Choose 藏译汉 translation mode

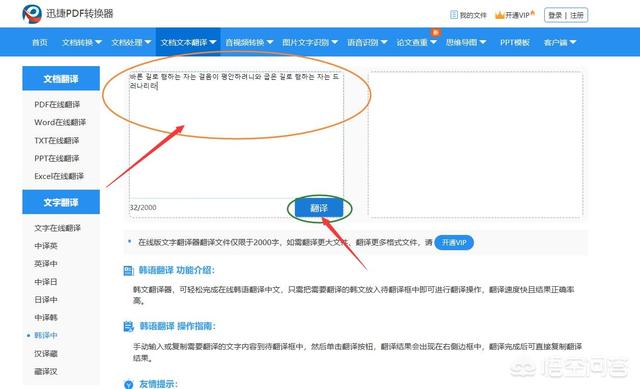click(46, 371)
